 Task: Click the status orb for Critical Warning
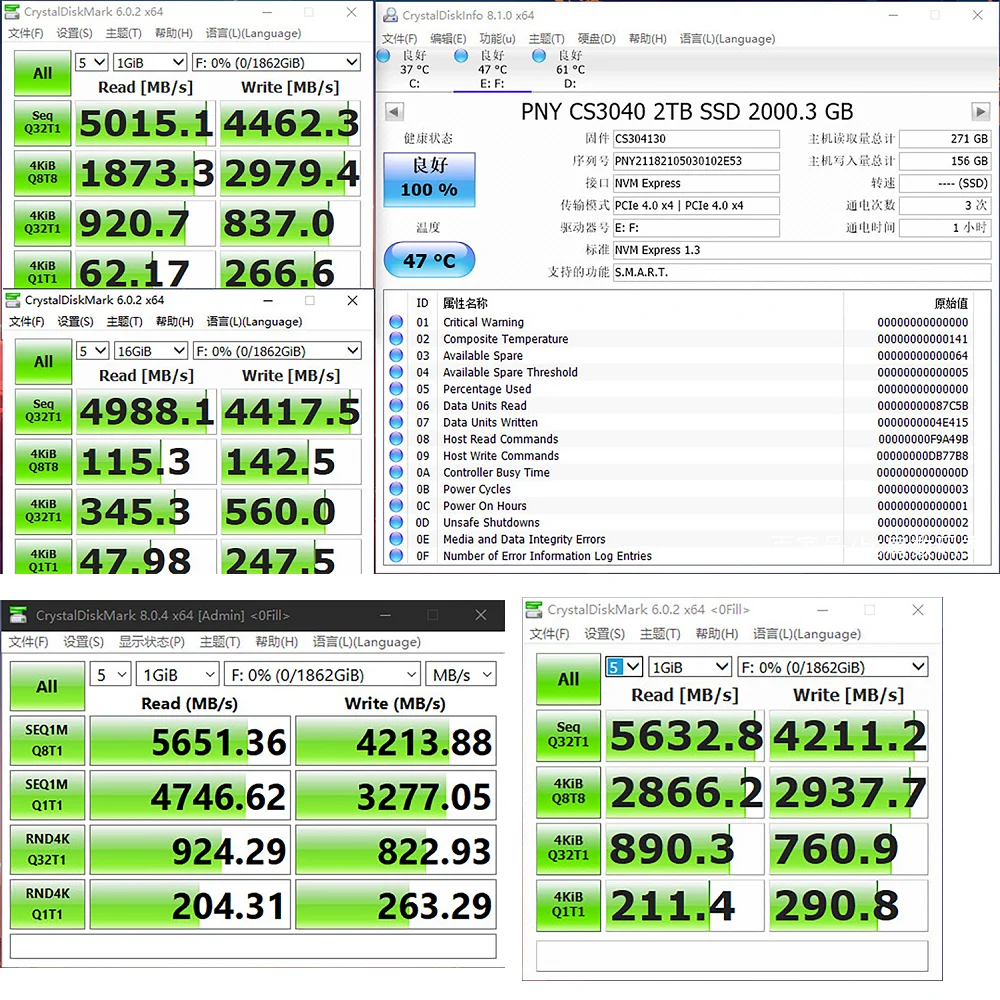396,321
